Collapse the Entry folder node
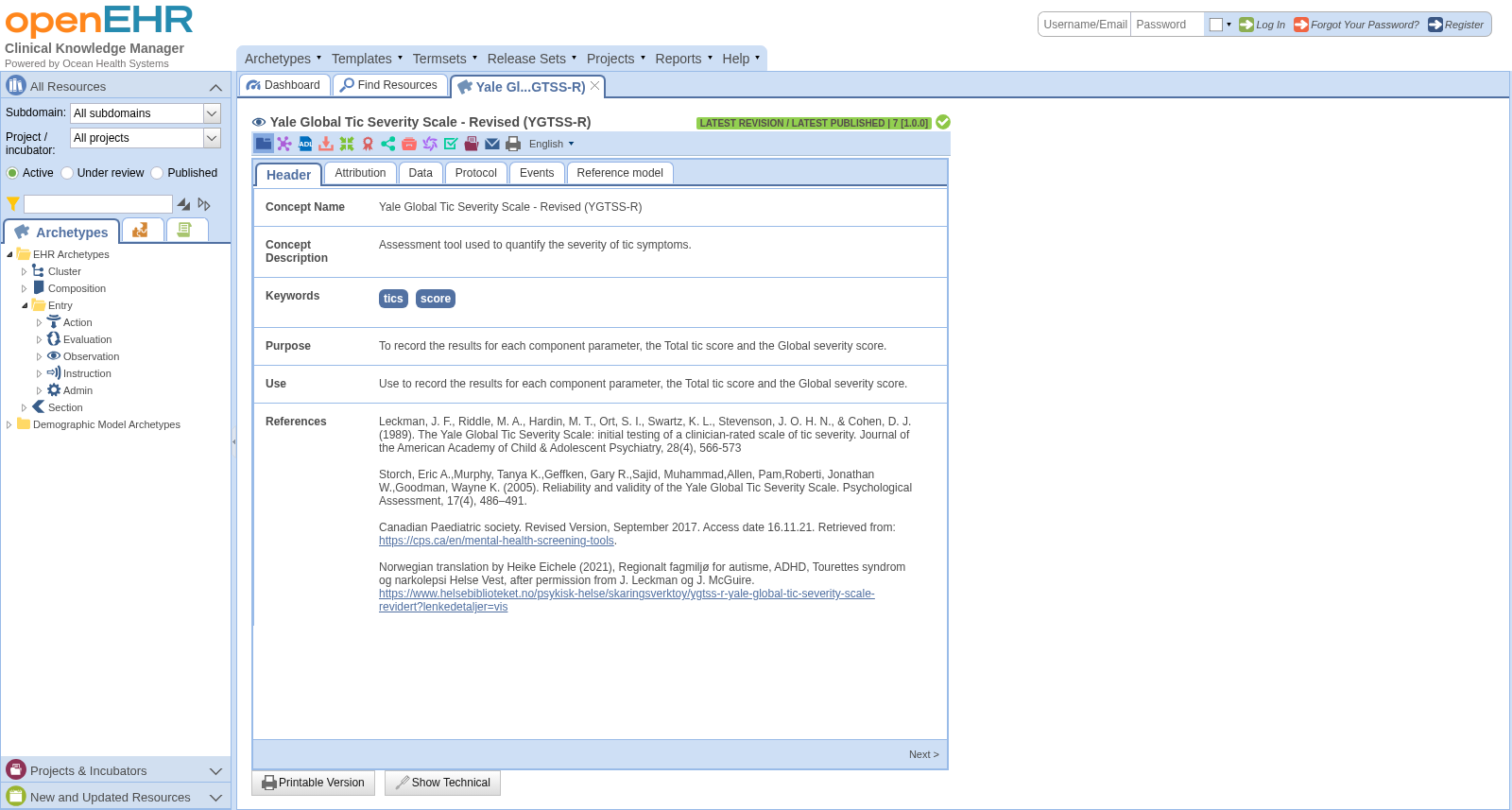Screen dimensions: 1512x810 tap(25, 305)
